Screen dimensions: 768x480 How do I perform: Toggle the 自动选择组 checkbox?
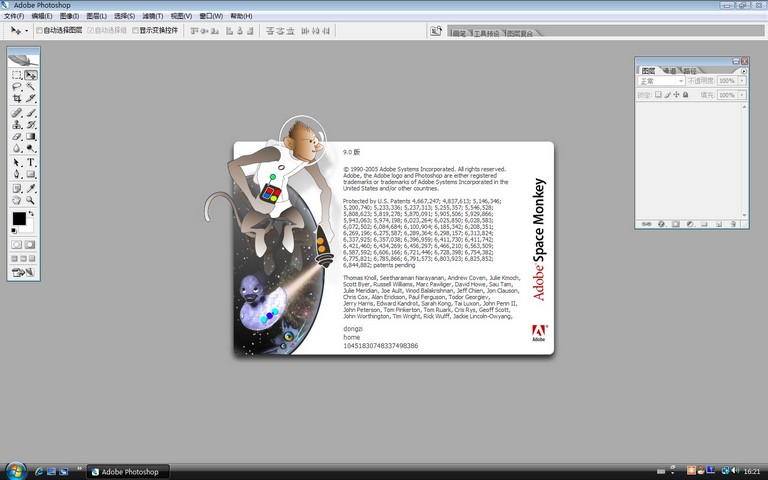[x=90, y=30]
